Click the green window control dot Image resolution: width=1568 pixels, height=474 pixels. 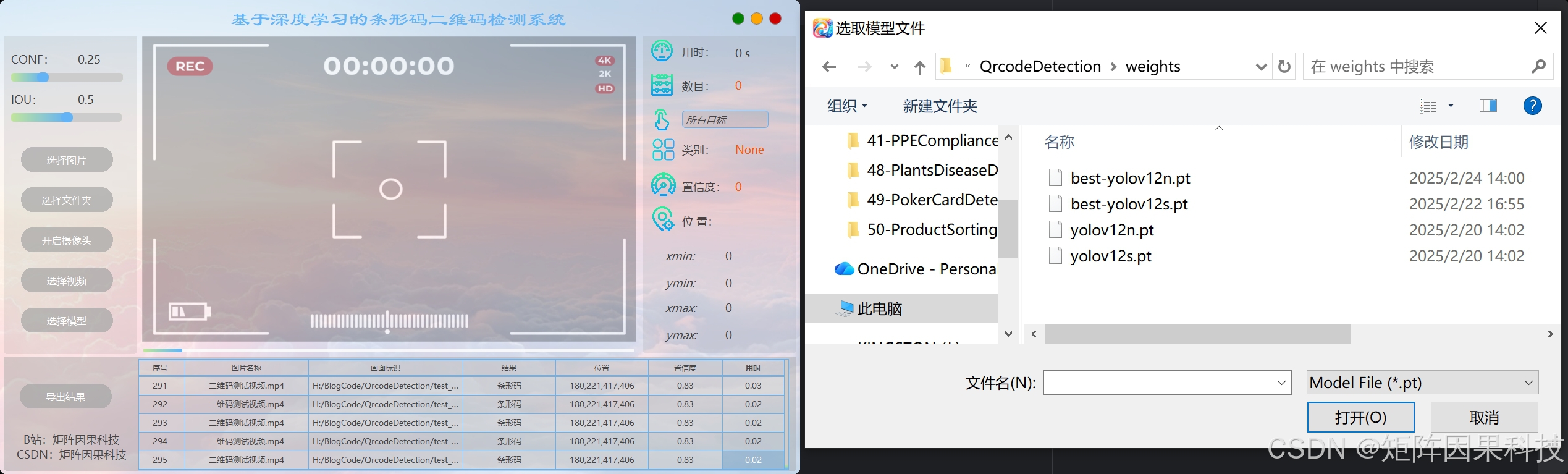[x=738, y=19]
